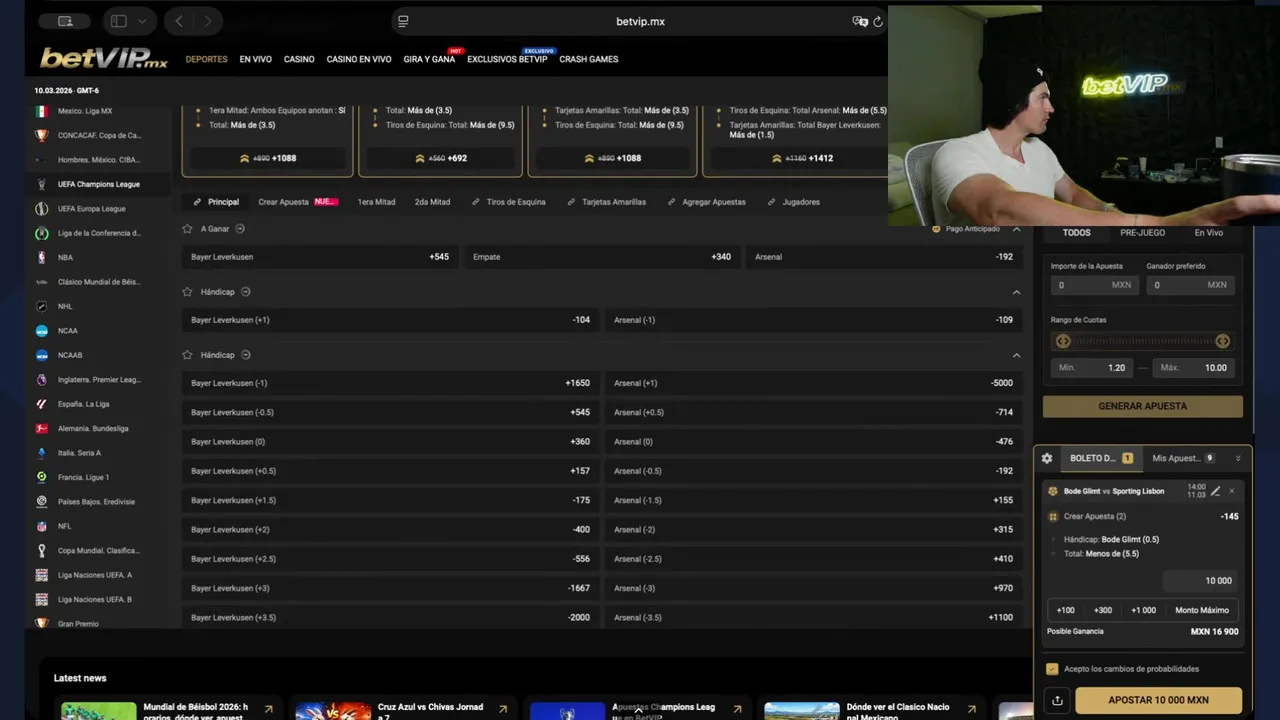The height and width of the screenshot is (720, 1280).
Task: Toggle Acepto los cambios de probabilidades checkbox
Action: (x=1052, y=669)
